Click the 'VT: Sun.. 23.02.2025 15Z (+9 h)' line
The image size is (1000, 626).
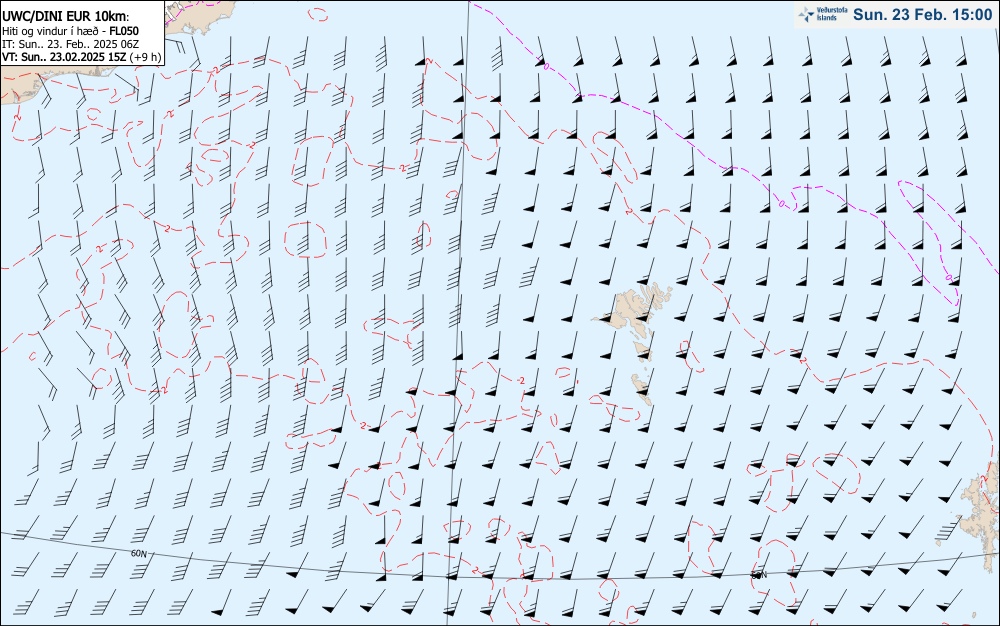tap(81, 57)
